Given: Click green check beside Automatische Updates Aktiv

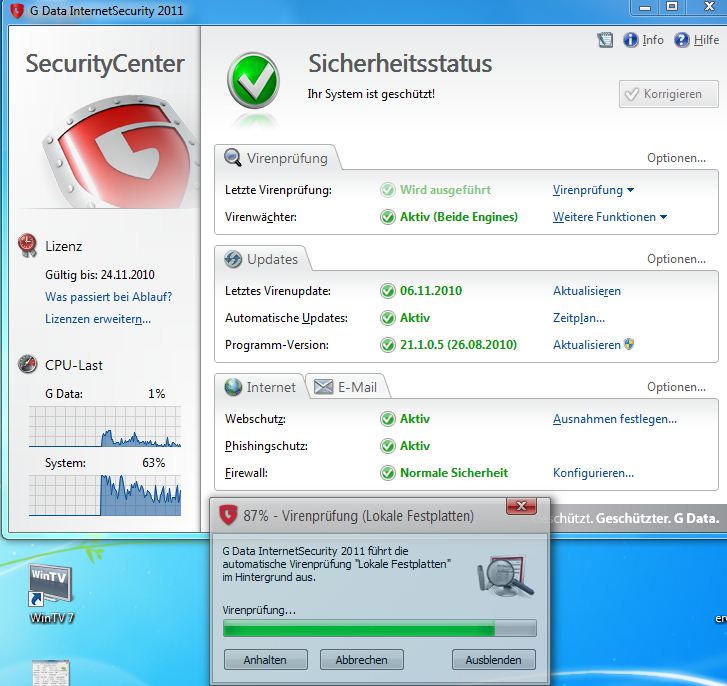Looking at the screenshot, I should tap(388, 318).
